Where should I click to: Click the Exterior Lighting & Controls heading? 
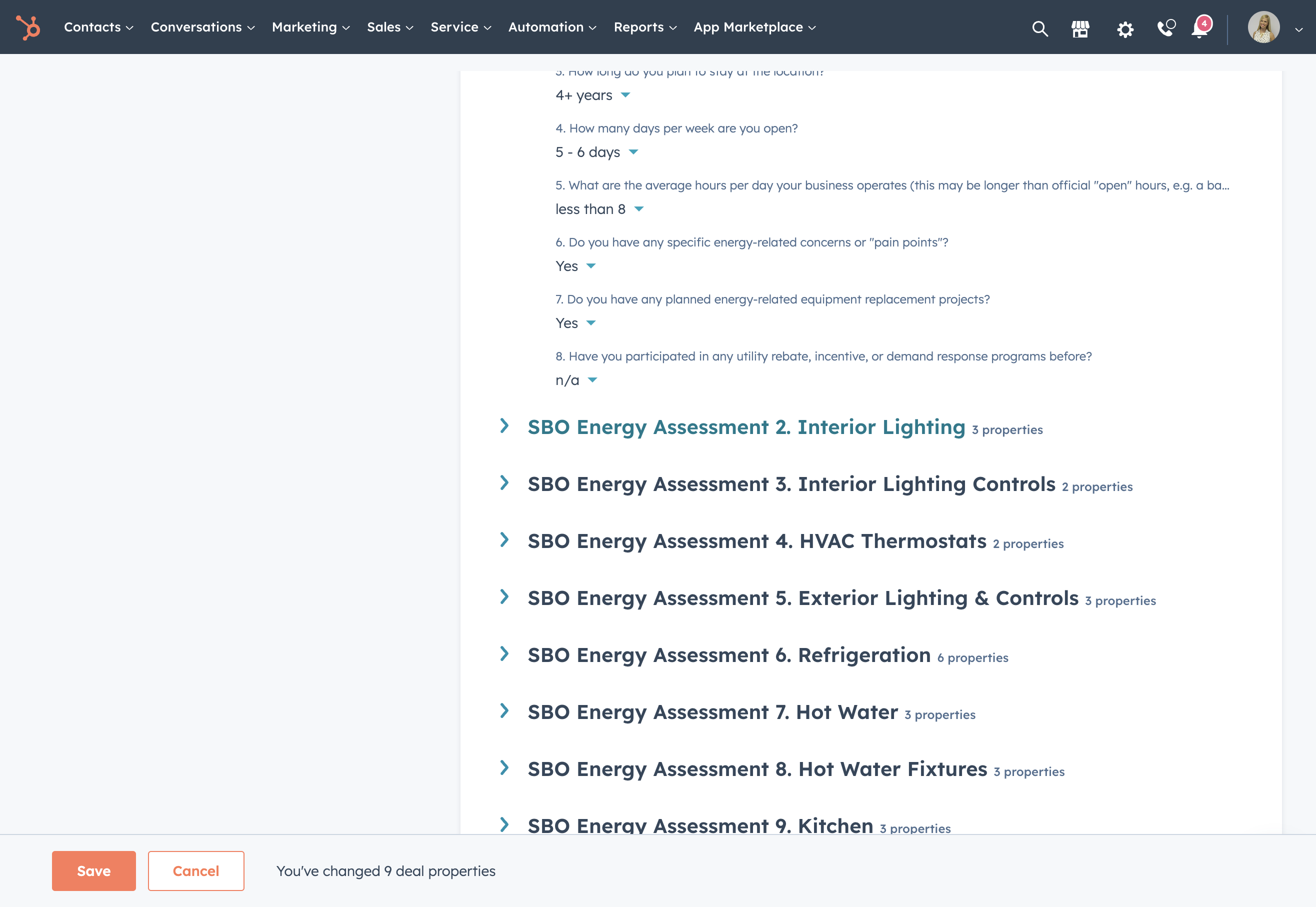pyautogui.click(x=803, y=598)
